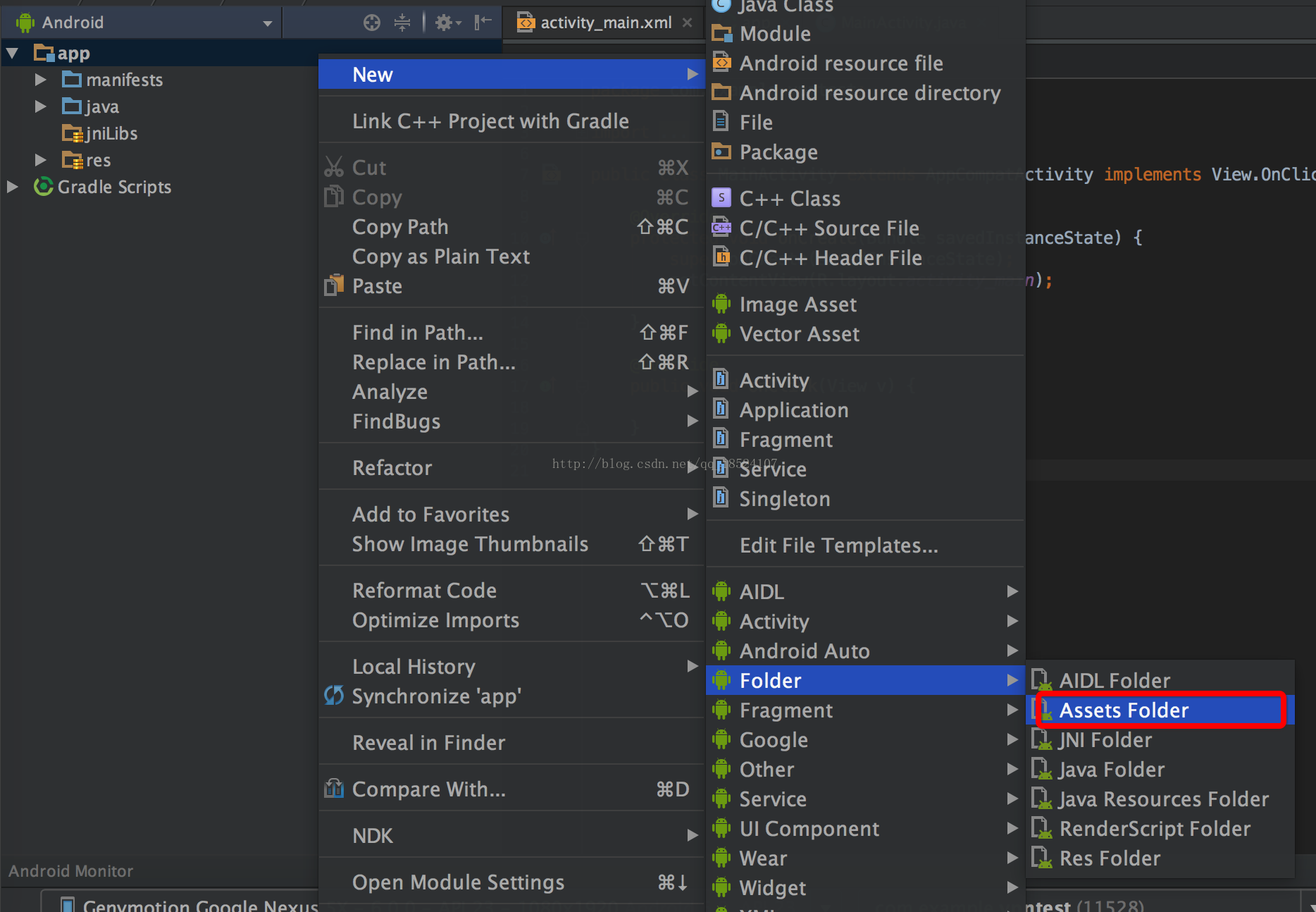Open the Wear submenu
The height and width of the screenshot is (912, 1316).
(x=865, y=858)
